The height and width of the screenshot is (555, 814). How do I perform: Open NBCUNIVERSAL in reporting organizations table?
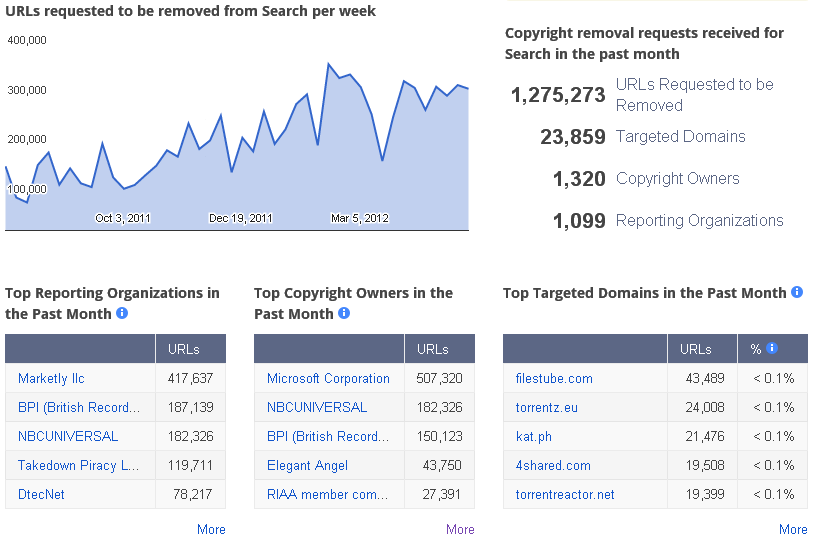tap(68, 436)
